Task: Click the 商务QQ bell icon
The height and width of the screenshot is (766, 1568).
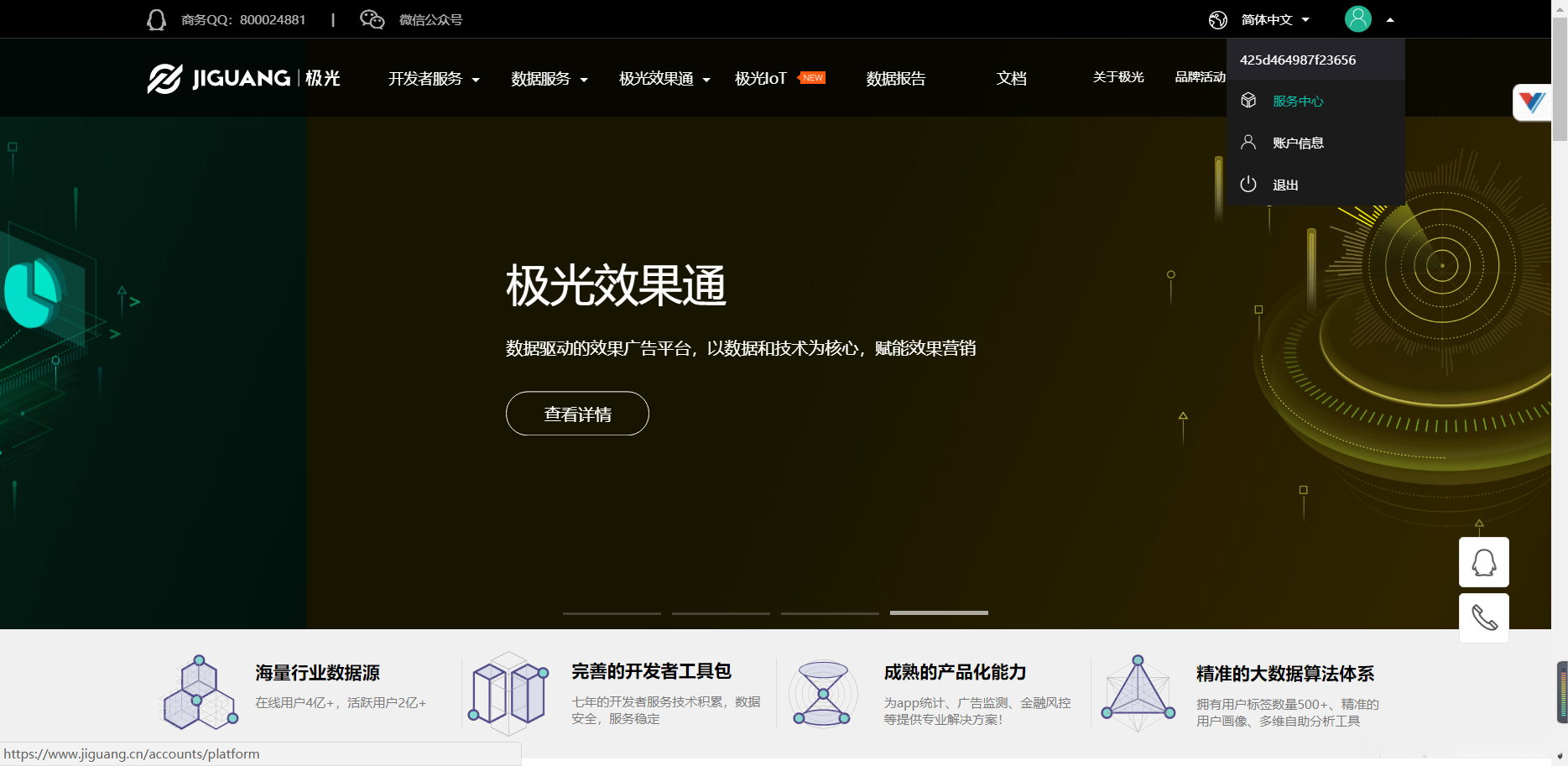Action: (156, 18)
